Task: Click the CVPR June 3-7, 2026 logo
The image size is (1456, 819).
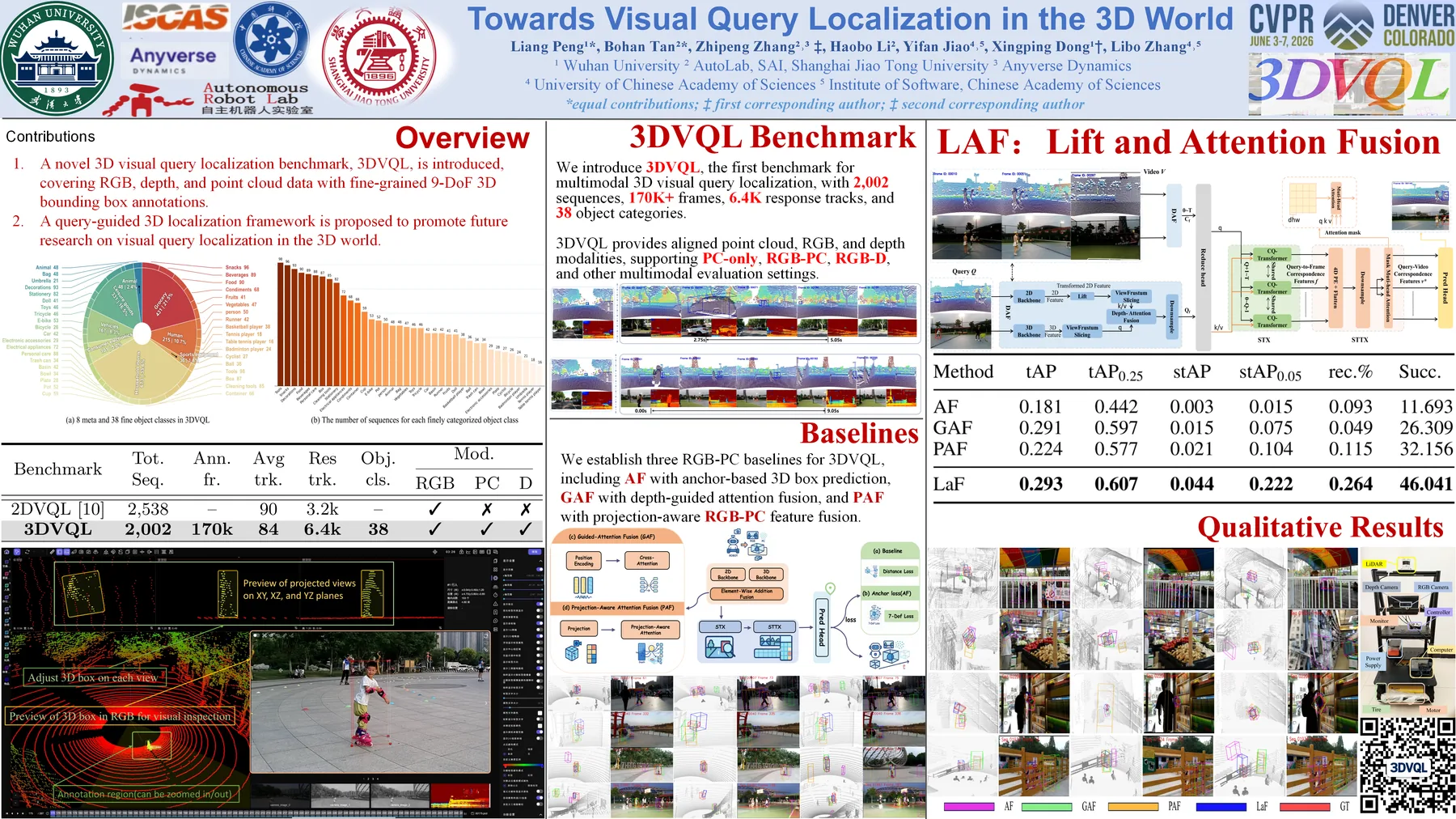Action: coord(1281,25)
